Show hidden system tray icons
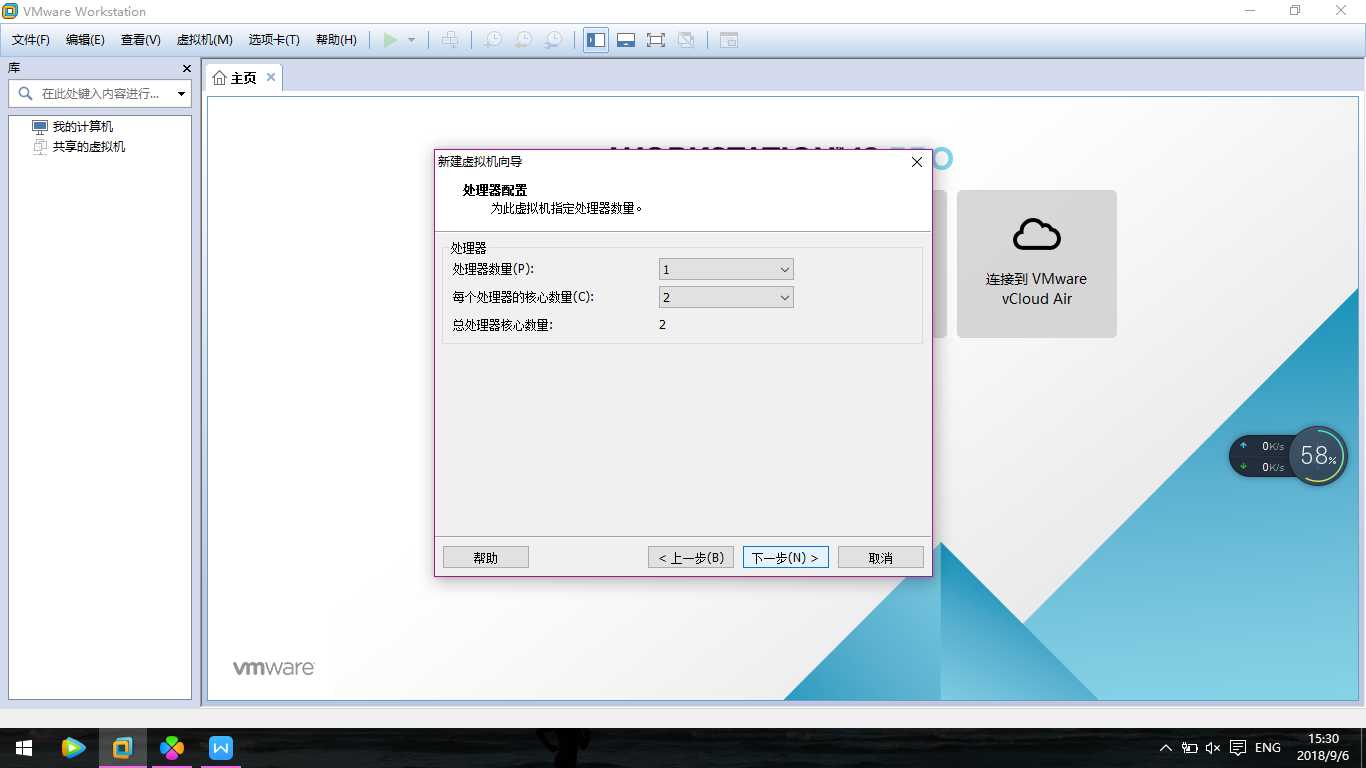Viewport: 1366px width, 768px height. pyautogui.click(x=1165, y=747)
